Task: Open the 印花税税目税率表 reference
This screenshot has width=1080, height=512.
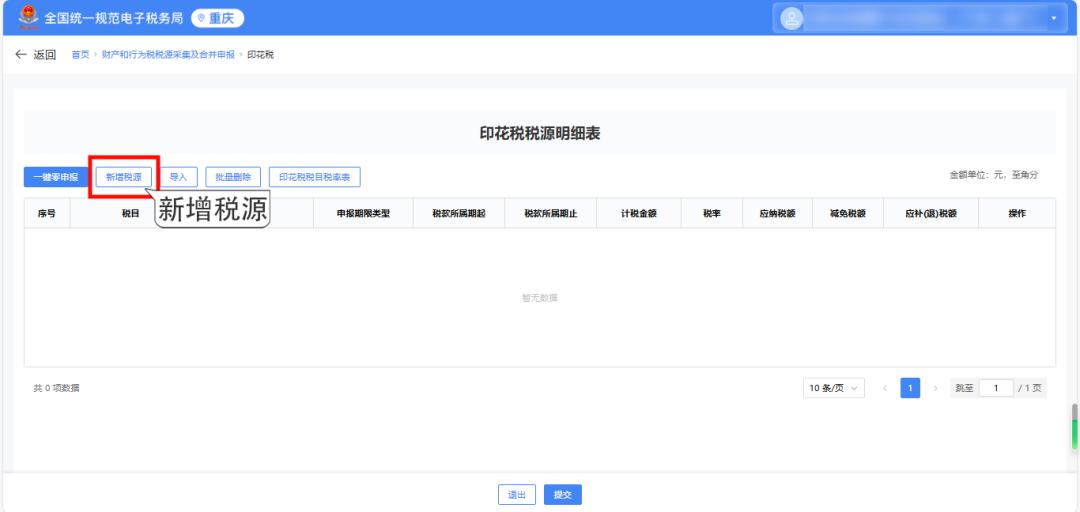Action: (x=314, y=177)
